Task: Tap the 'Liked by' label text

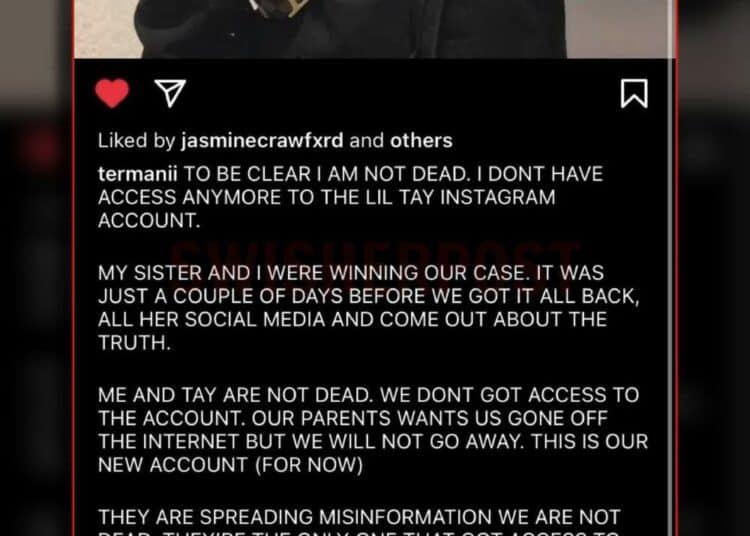Action: (137, 141)
